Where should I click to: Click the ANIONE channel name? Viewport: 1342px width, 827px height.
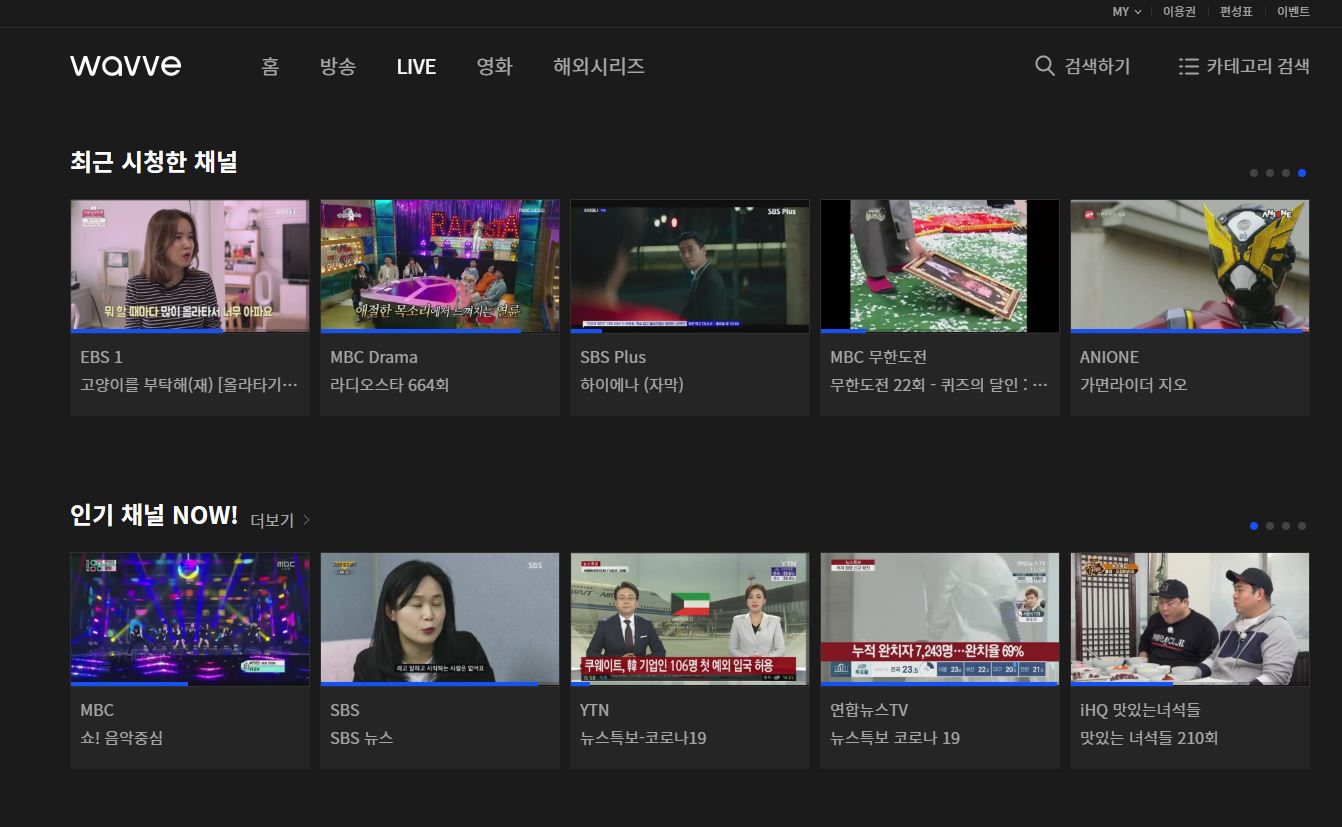click(1109, 357)
